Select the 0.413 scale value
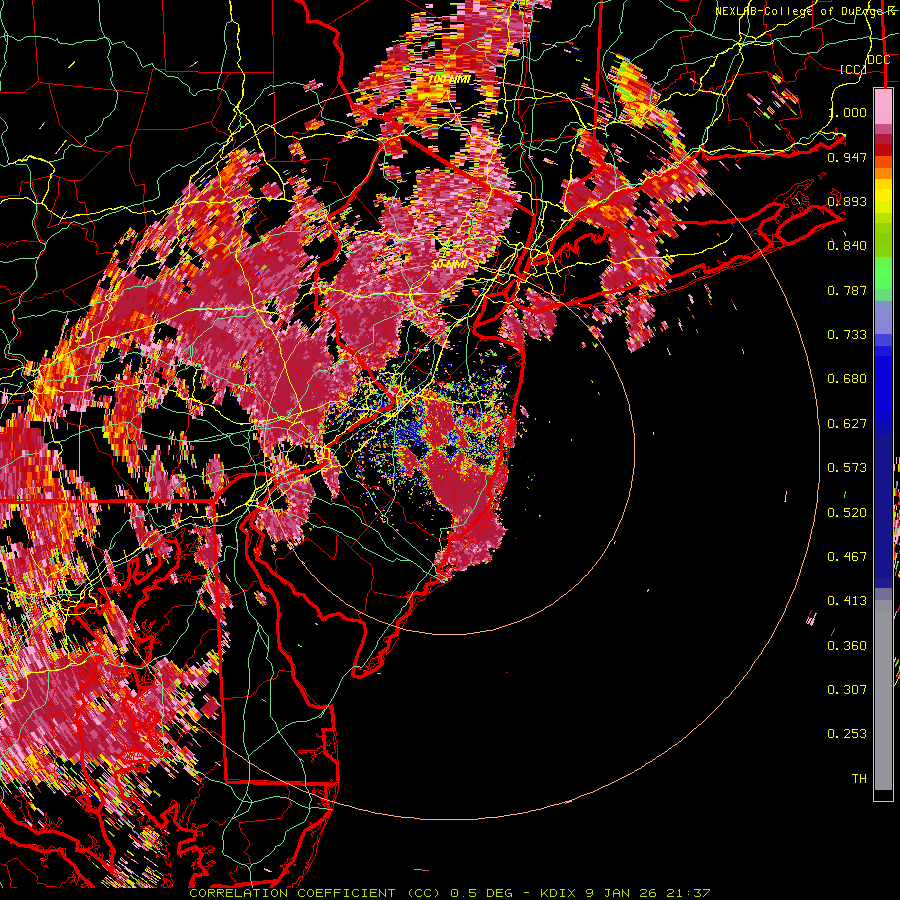 click(847, 601)
